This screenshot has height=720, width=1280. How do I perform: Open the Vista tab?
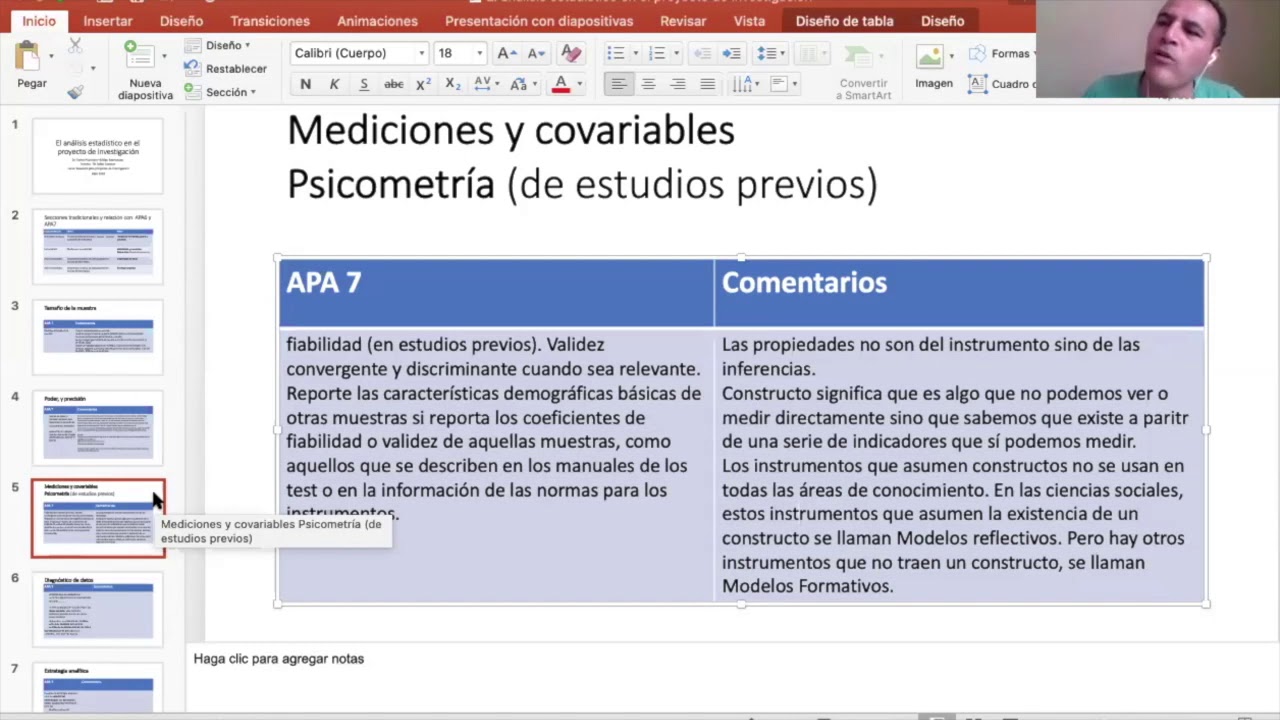[x=749, y=20]
